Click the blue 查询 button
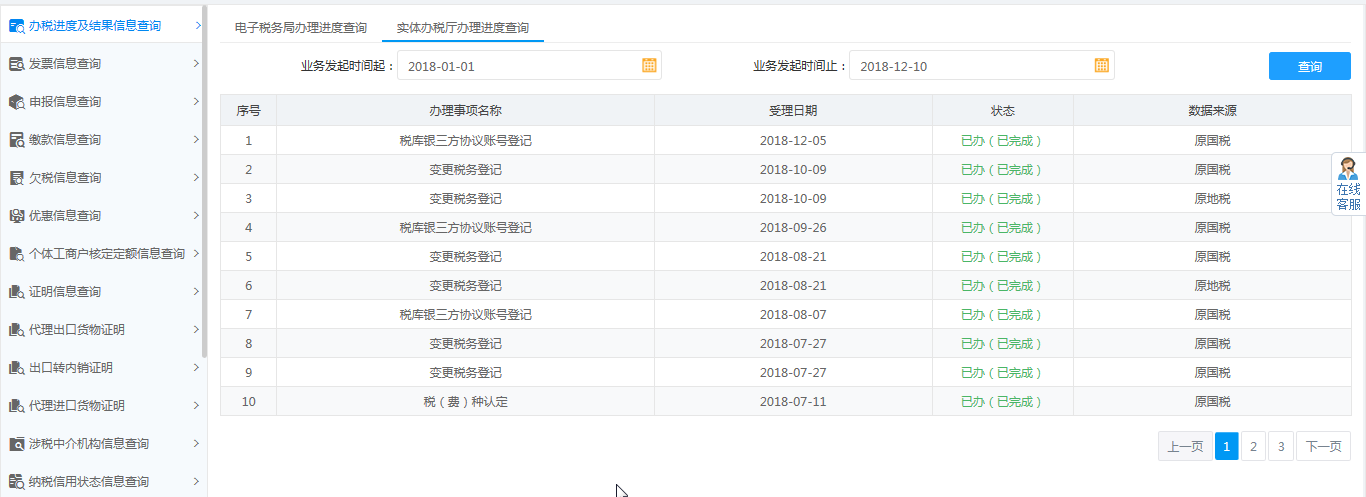Screen dimensions: 1366x497 [1309, 66]
